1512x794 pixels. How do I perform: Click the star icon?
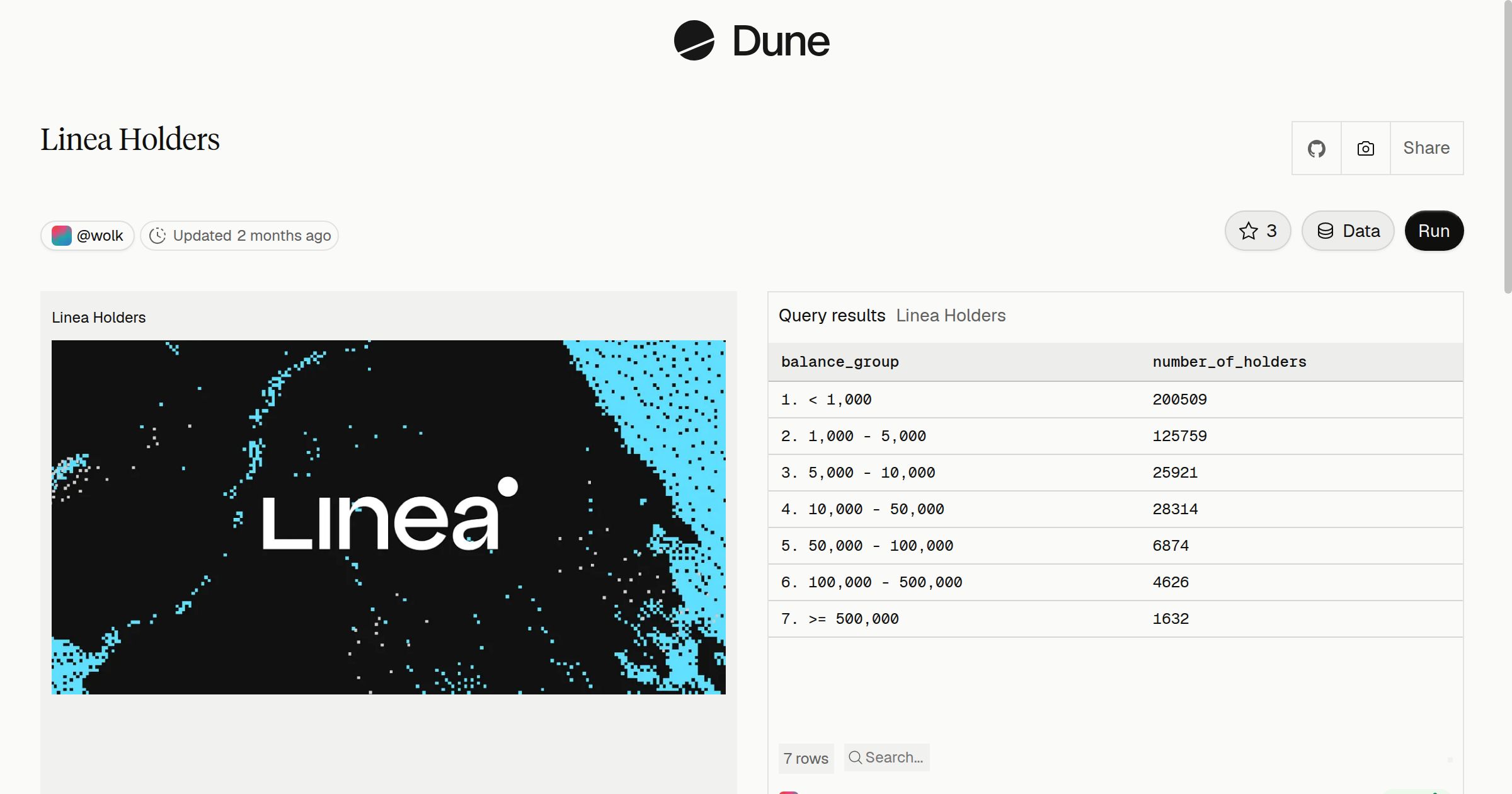1248,231
